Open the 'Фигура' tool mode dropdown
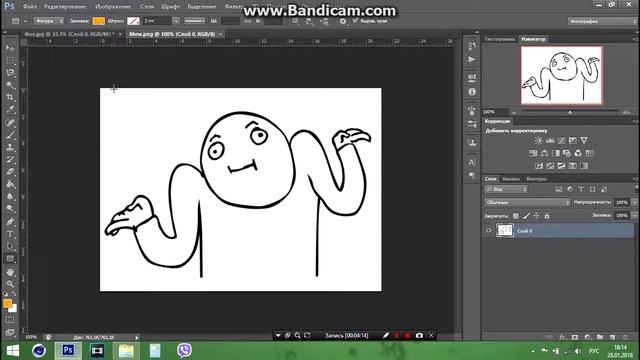640x360 pixels. click(49, 21)
